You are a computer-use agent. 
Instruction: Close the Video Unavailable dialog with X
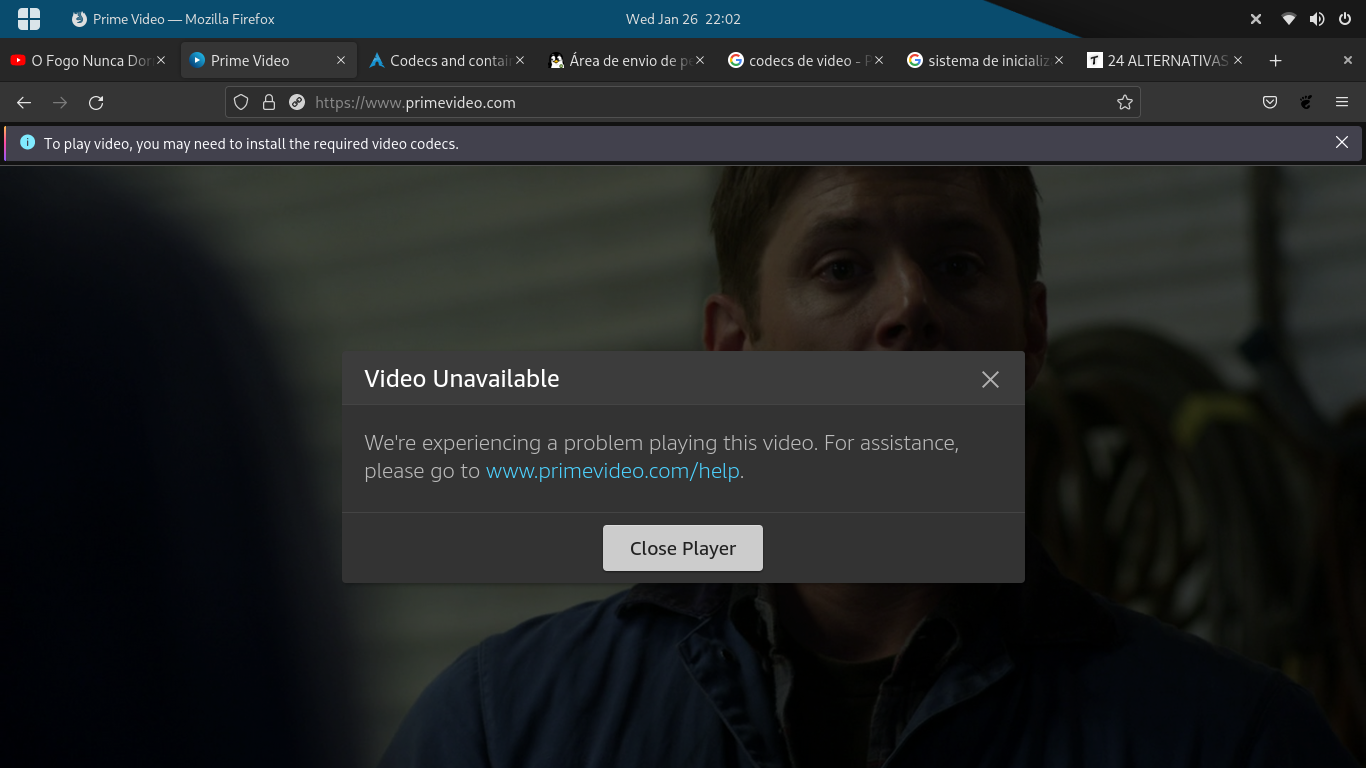point(990,379)
